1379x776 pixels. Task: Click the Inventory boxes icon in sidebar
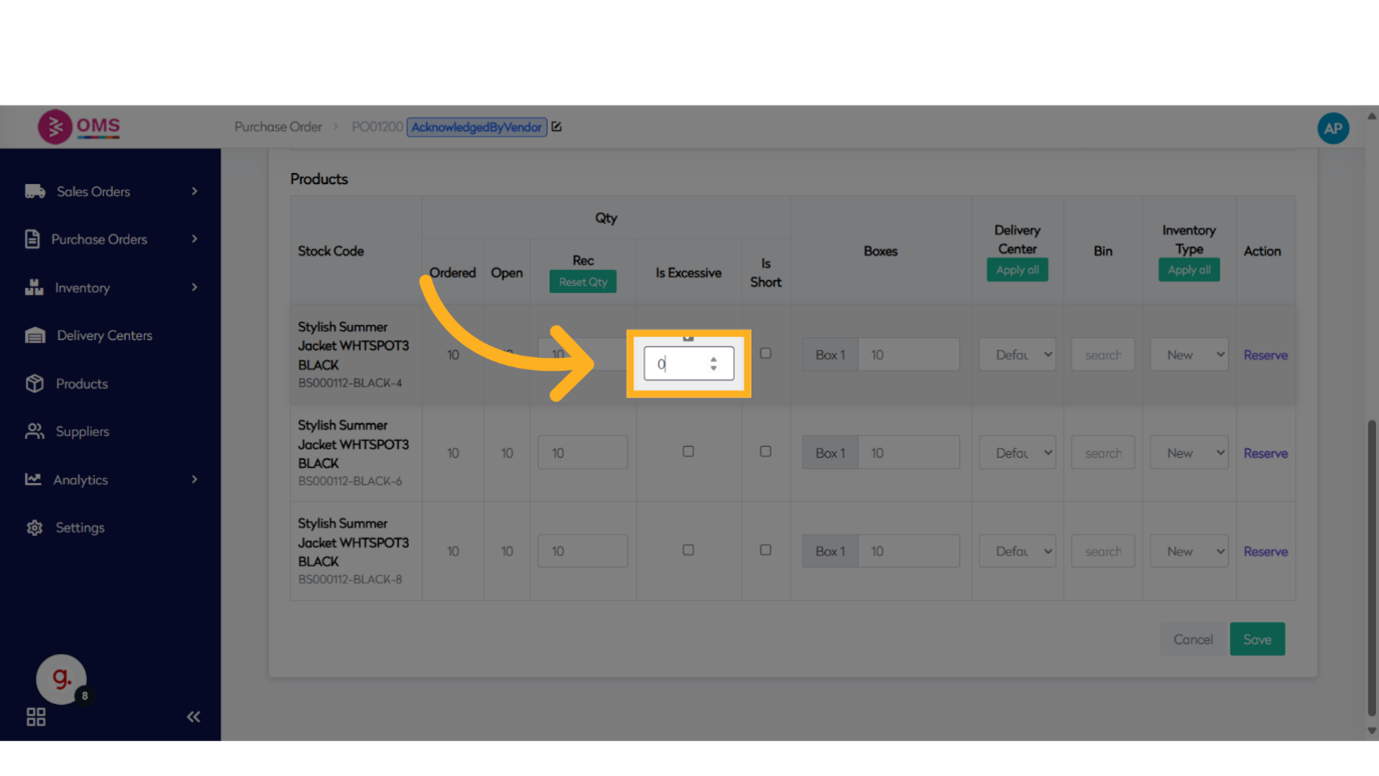coord(34,288)
